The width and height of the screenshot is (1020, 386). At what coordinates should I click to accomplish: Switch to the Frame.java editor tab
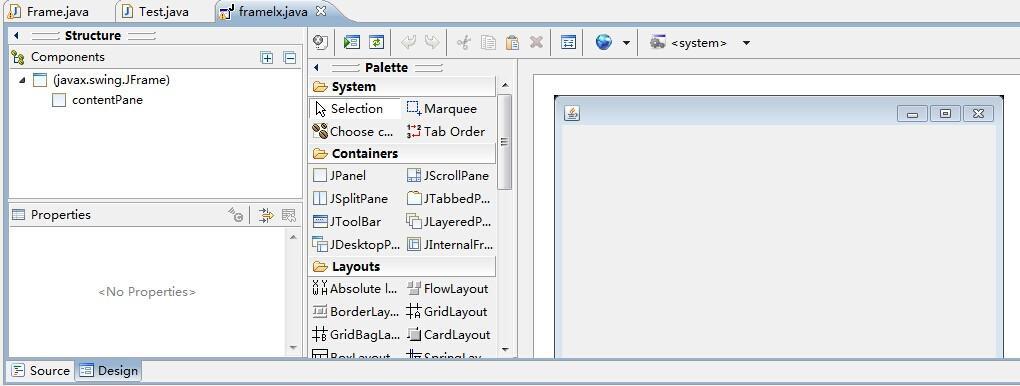(48, 12)
